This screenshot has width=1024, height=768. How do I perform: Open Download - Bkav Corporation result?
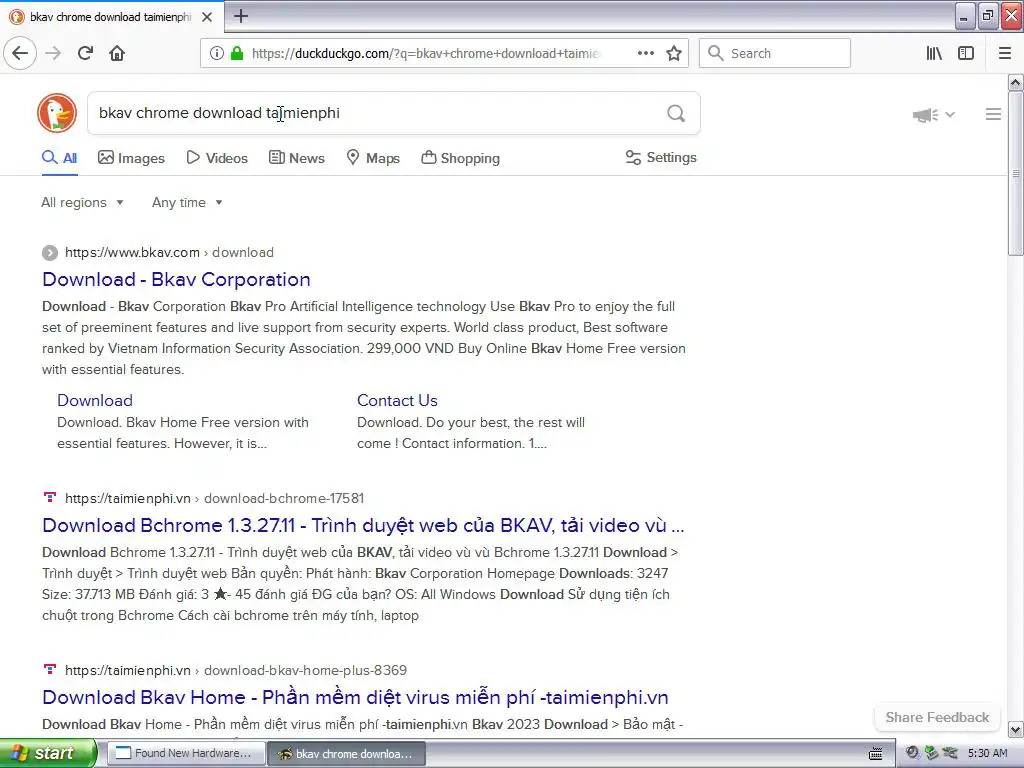coord(176,280)
